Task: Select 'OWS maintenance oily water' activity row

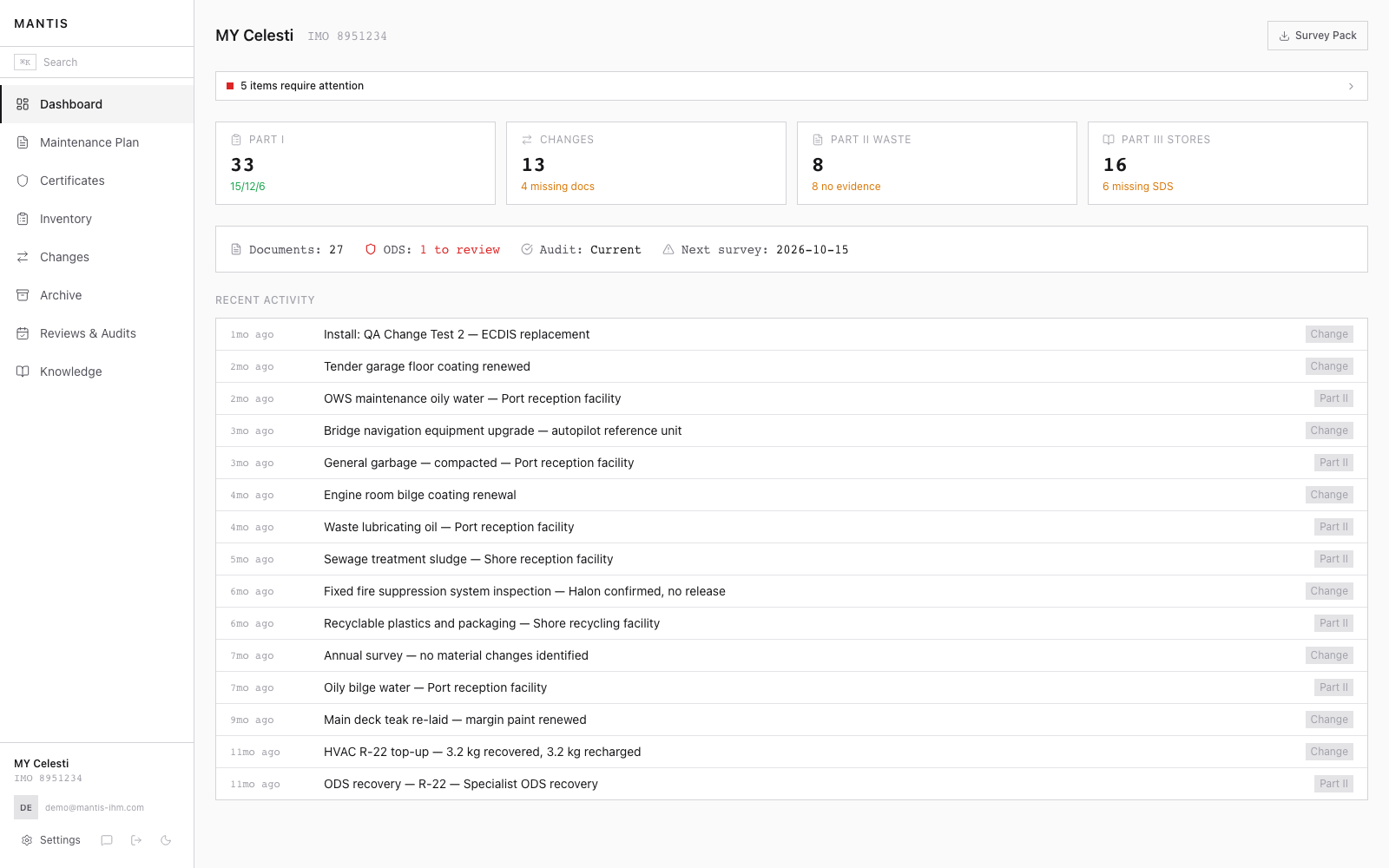Action: tap(792, 398)
